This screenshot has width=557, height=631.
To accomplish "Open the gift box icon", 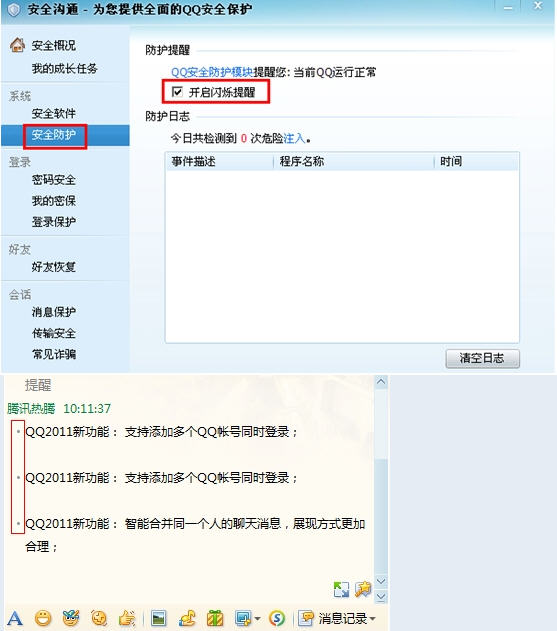I will tap(215, 618).
